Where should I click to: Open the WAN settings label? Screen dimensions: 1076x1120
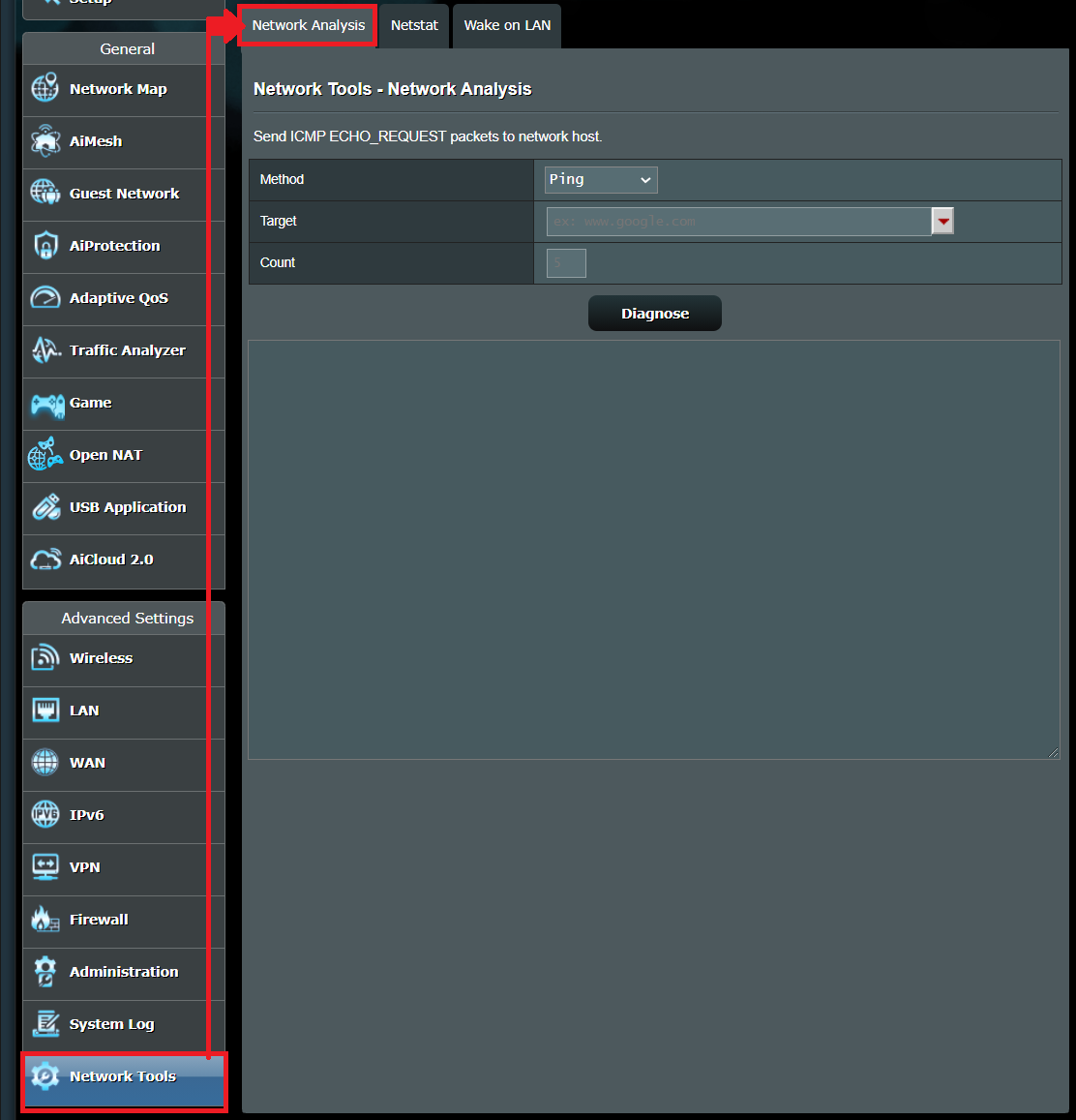tap(87, 762)
